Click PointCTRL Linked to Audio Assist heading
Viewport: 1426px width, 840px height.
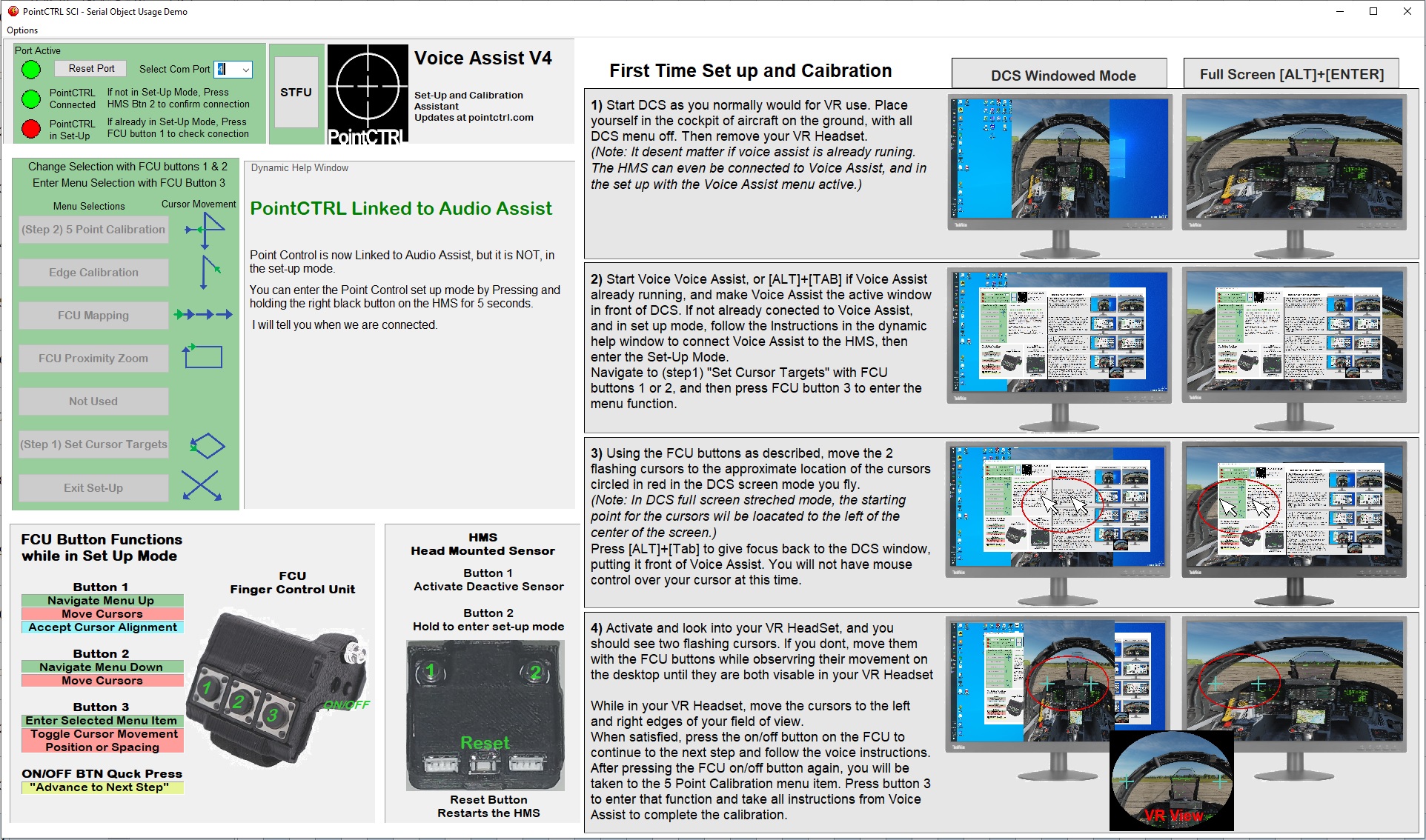[401, 209]
